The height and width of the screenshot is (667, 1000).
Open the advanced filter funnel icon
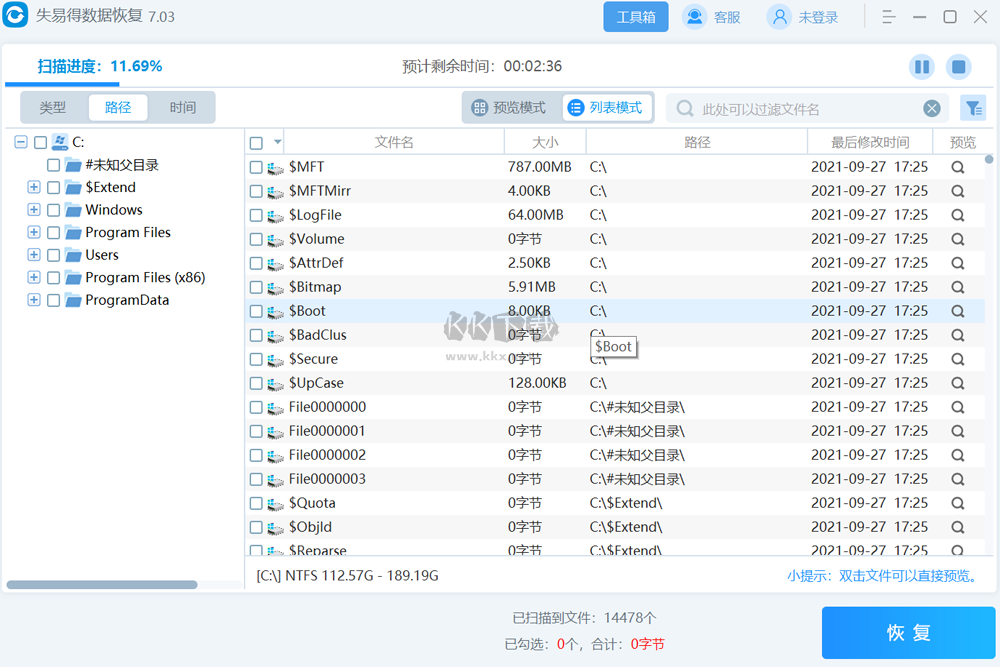point(972,108)
